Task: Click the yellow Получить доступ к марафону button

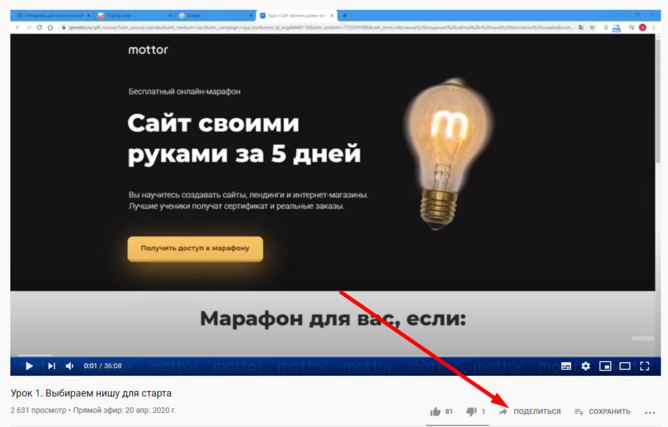Action: click(x=195, y=248)
